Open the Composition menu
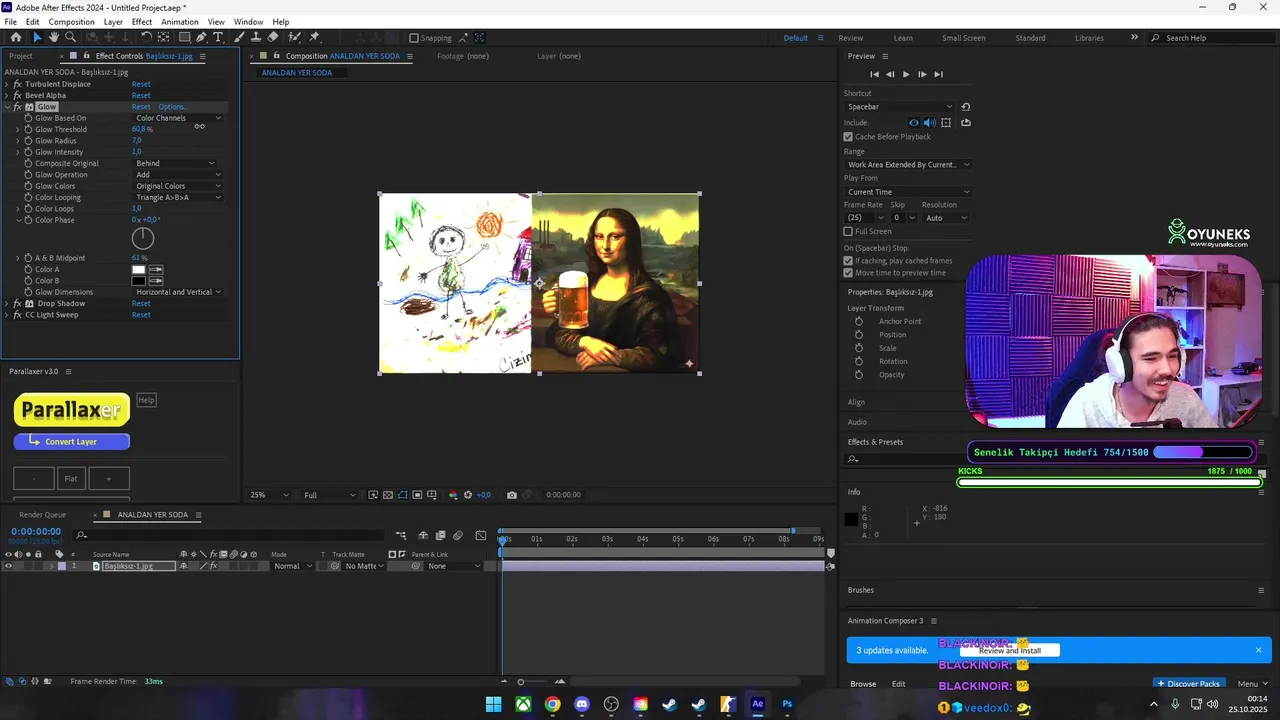Screen dimensions: 1280x720 (72, 22)
